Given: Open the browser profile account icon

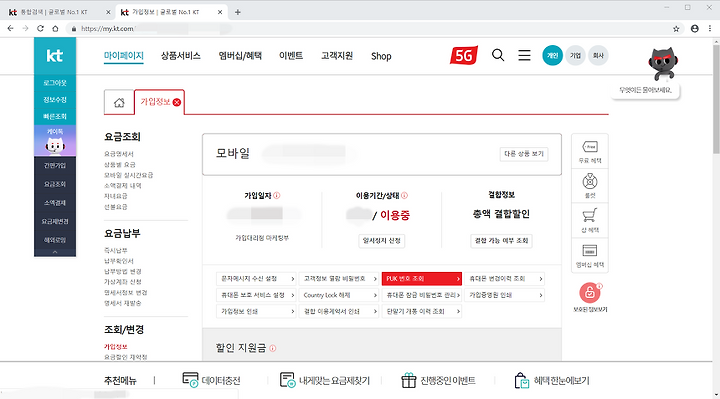Looking at the screenshot, I should pos(695,28).
